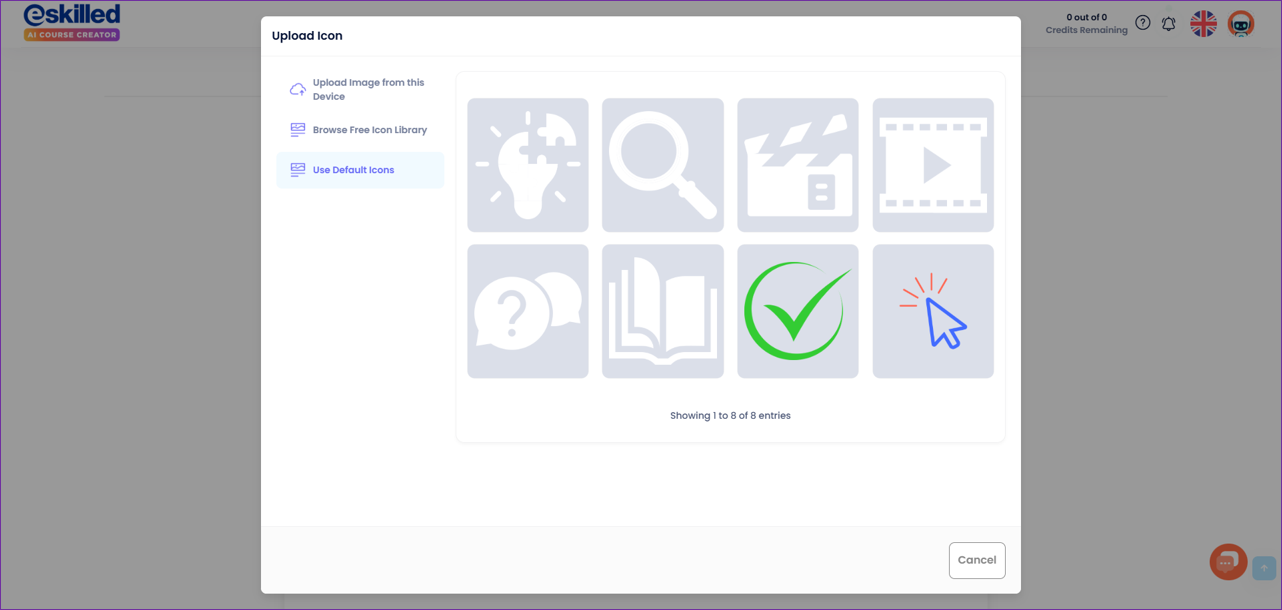Choose the blue cursor click icon
This screenshot has height=610, width=1282.
932,311
